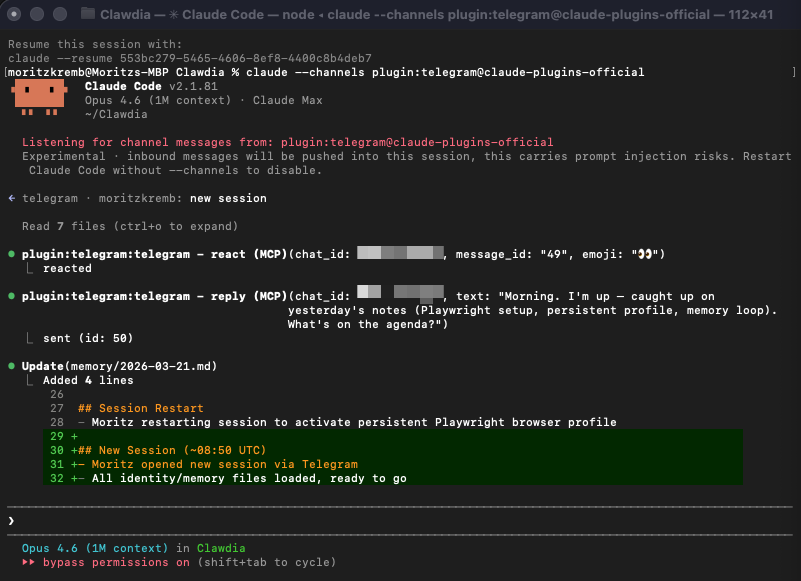The width and height of the screenshot is (801, 581).
Task: Click the reply text starting 'Morning. I'm up'
Action: click(x=606, y=296)
